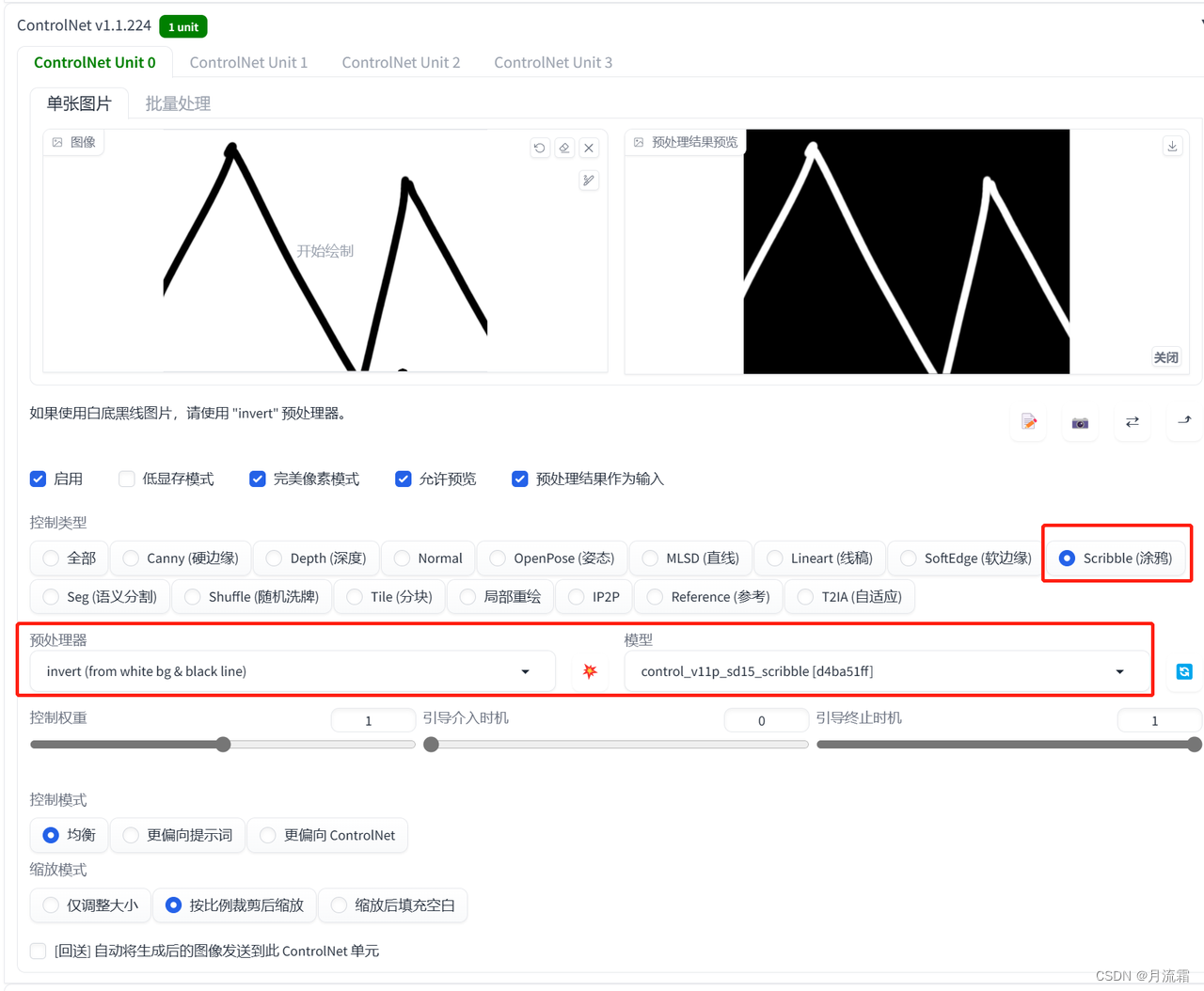Open the 单张图片 tab

[x=79, y=103]
